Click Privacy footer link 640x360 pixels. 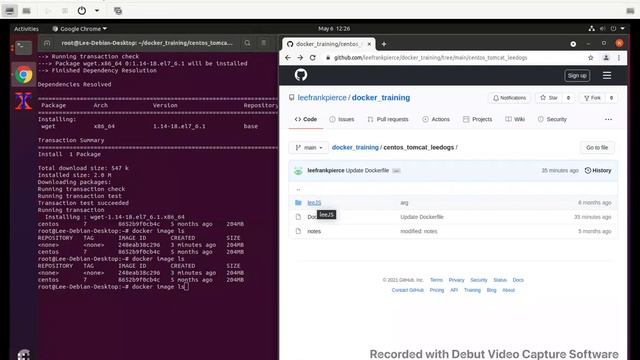(x=456, y=280)
